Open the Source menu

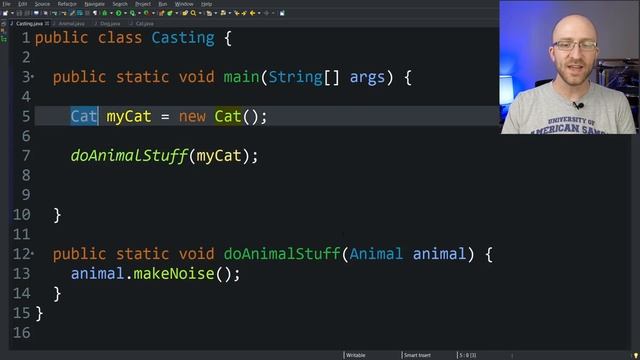pyautogui.click(x=42, y=4)
